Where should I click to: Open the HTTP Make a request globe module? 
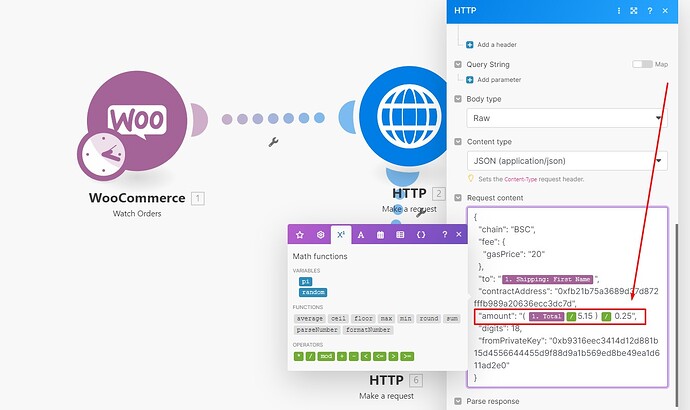tap(408, 116)
